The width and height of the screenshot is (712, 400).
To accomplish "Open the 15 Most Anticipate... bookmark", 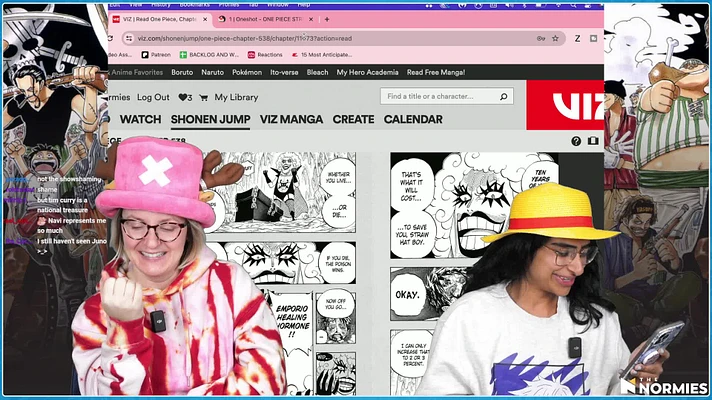I will 322,55.
